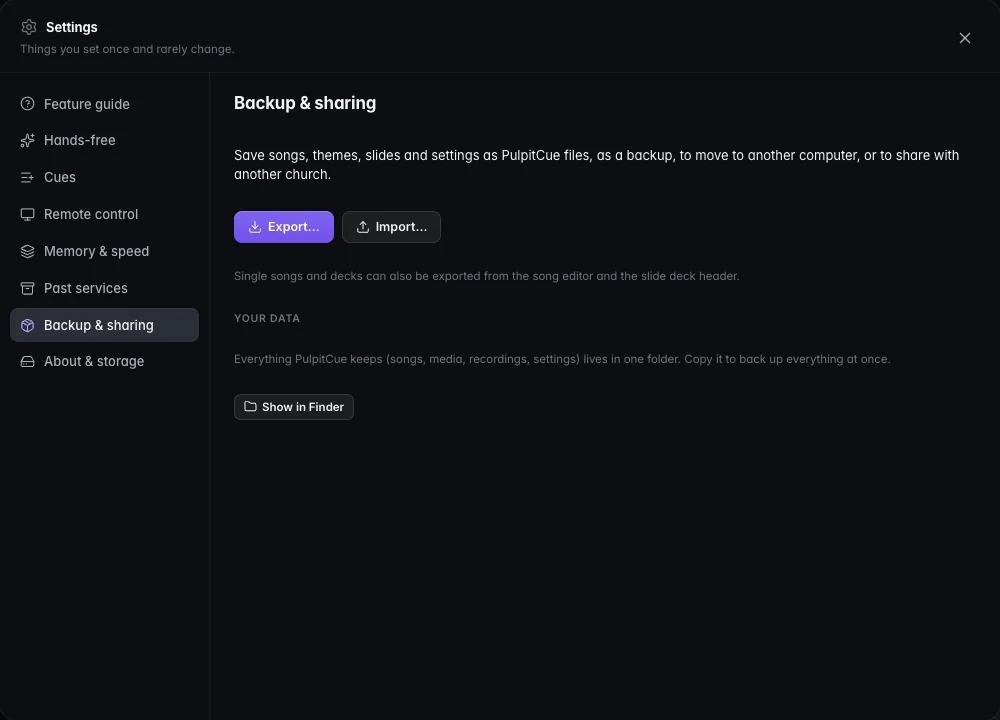The height and width of the screenshot is (720, 1000).
Task: Click the upload arrow icon on Import button
Action: coord(363,227)
